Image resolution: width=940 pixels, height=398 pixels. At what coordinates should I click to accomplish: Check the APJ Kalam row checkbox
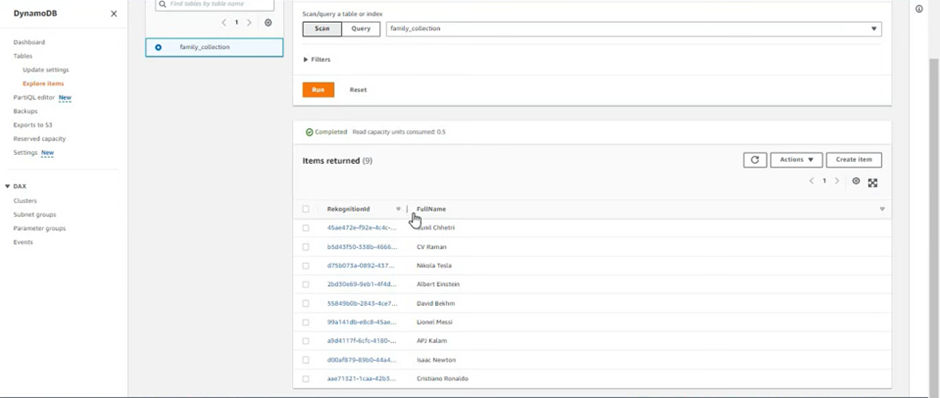(x=306, y=340)
